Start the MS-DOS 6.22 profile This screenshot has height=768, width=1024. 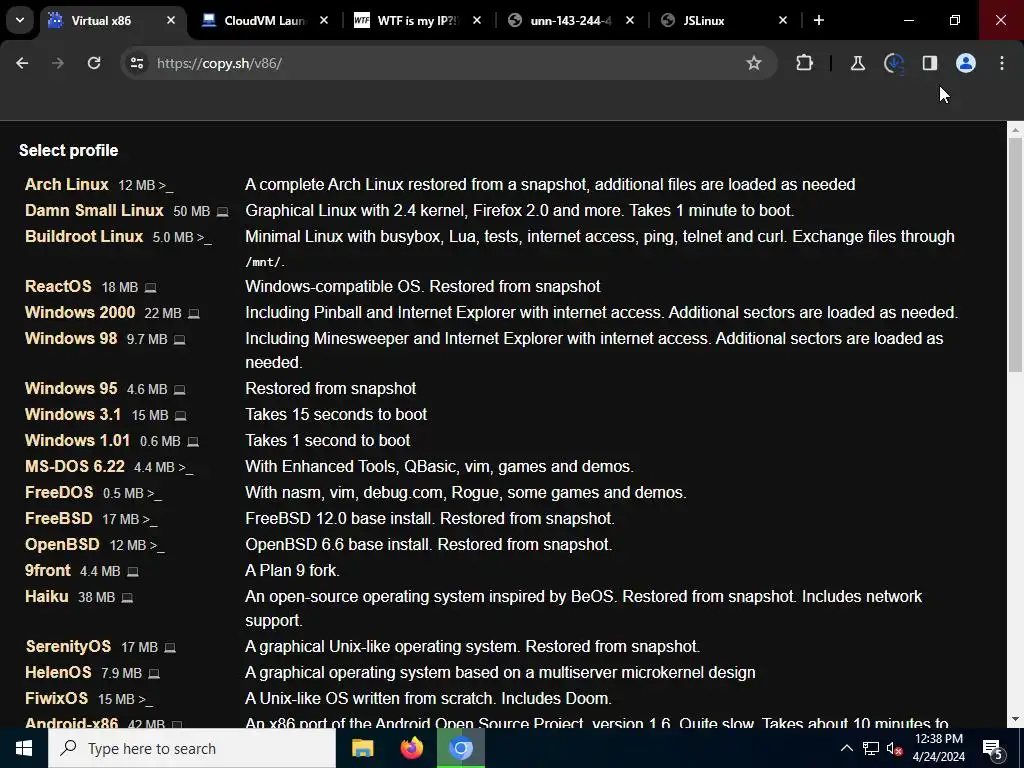(74, 466)
